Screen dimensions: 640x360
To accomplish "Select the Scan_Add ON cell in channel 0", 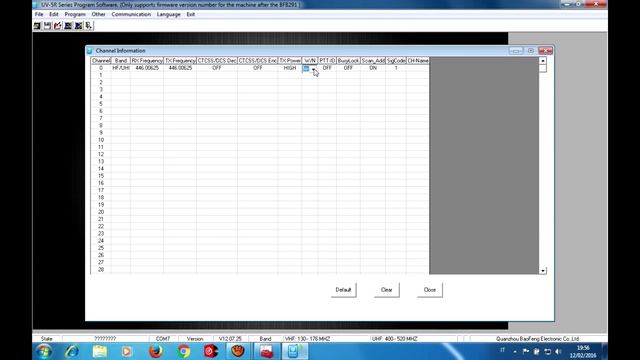I will point(373,68).
